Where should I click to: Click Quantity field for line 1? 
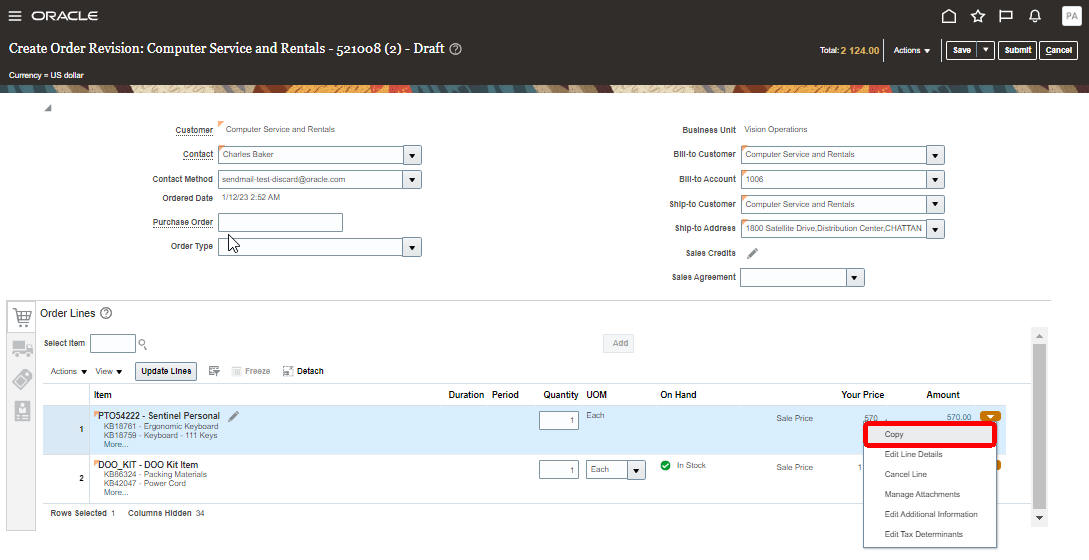click(559, 420)
